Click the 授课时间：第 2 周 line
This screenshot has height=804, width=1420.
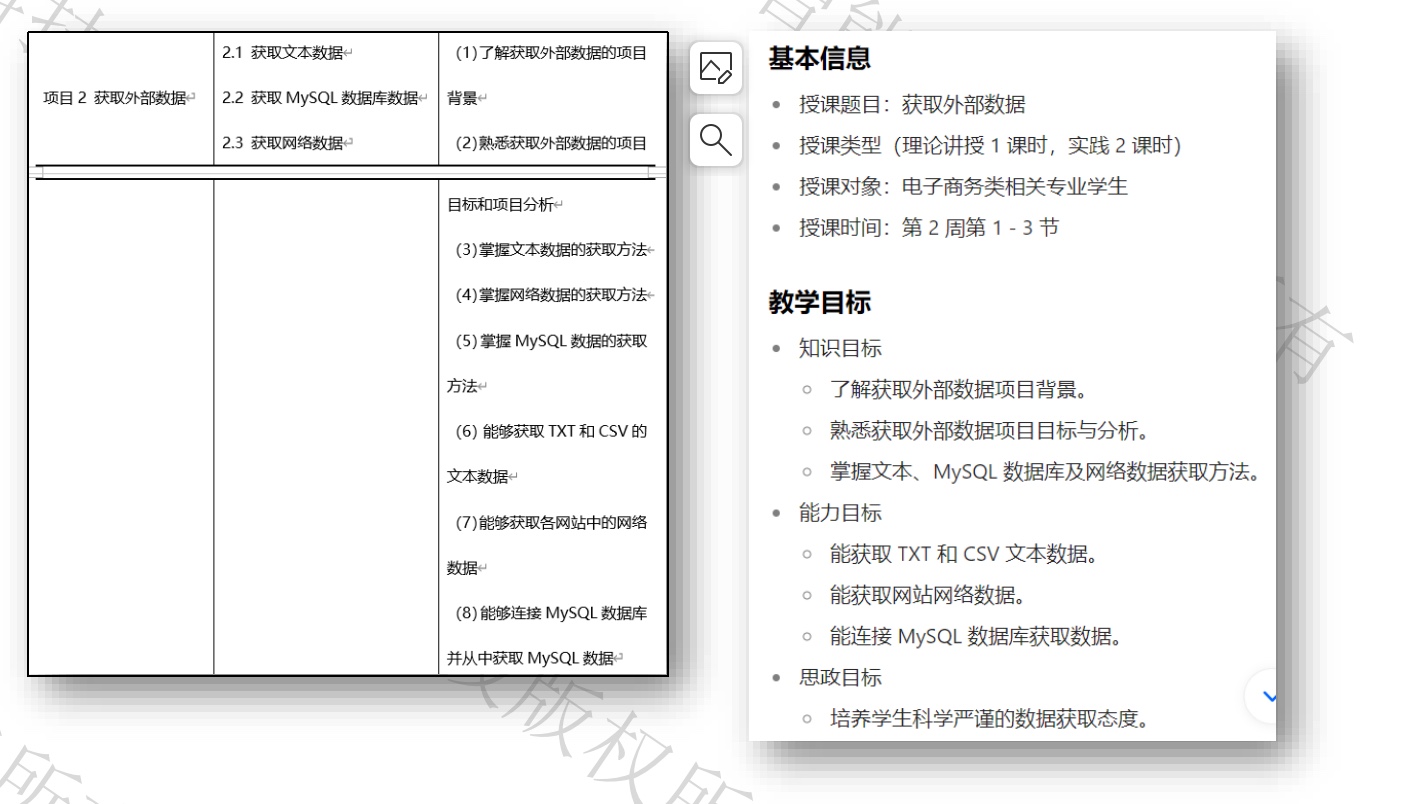click(929, 228)
